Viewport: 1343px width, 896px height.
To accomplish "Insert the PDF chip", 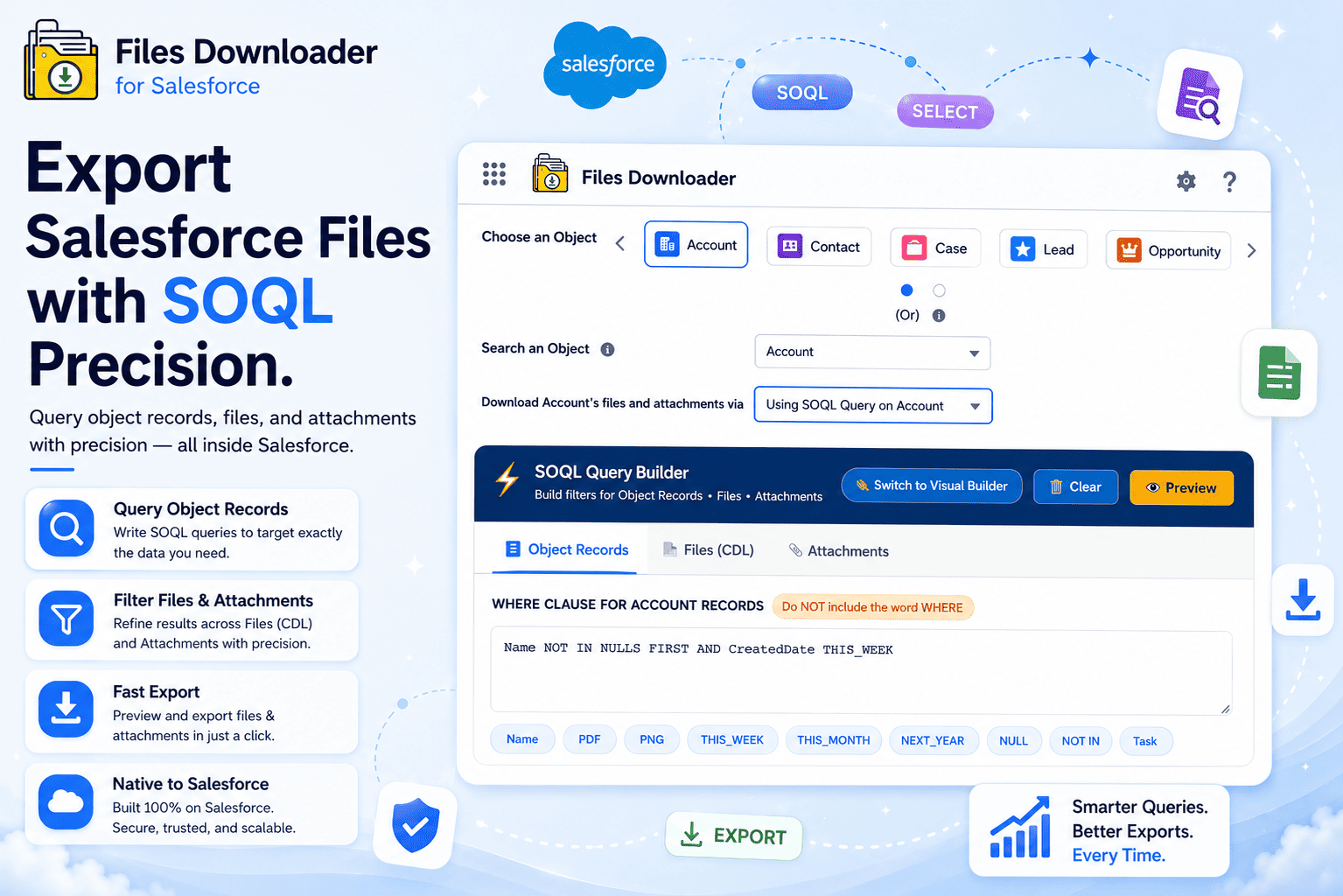I will coord(590,739).
